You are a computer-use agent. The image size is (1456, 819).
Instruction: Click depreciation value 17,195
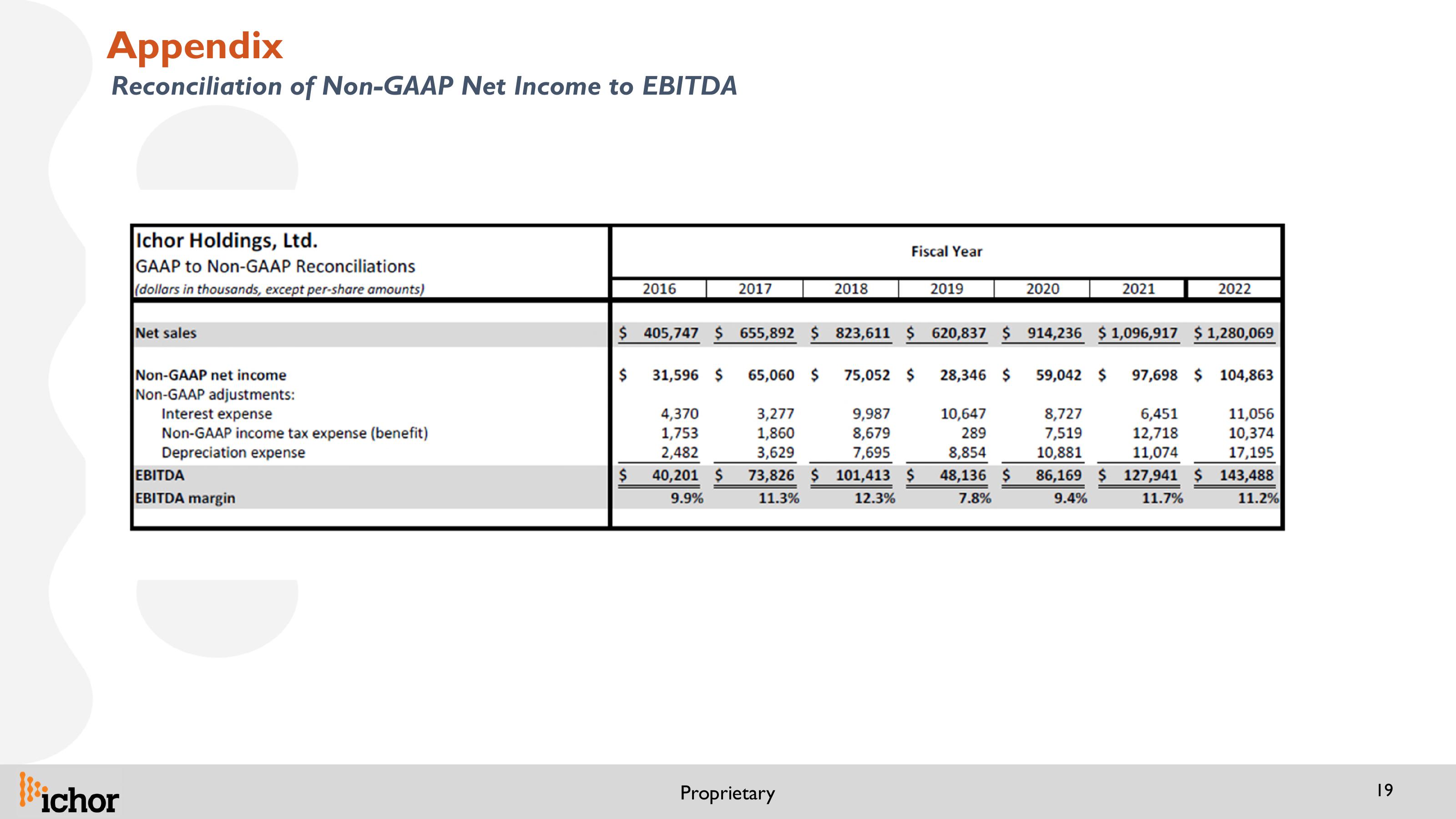(x=1251, y=453)
